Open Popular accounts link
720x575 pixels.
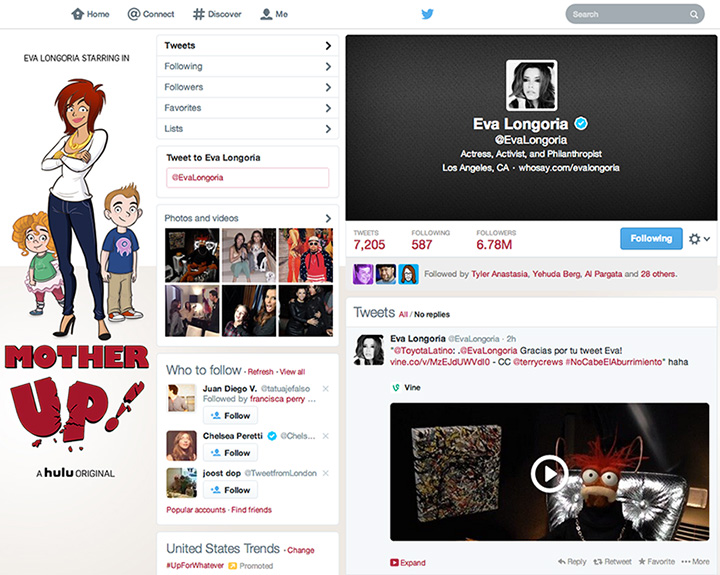pyautogui.click(x=196, y=510)
